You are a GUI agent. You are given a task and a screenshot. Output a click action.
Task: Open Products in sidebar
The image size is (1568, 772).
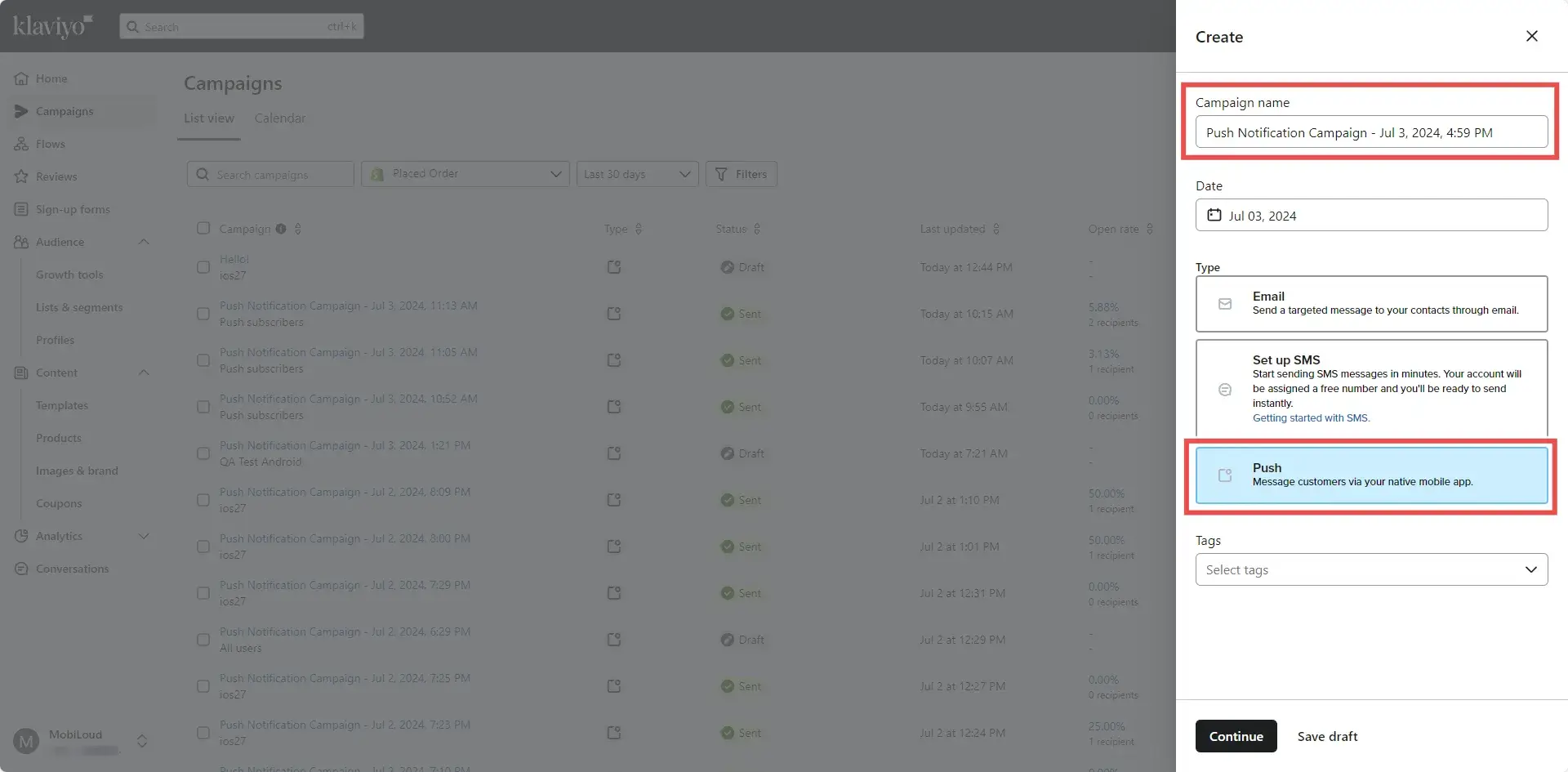(59, 438)
